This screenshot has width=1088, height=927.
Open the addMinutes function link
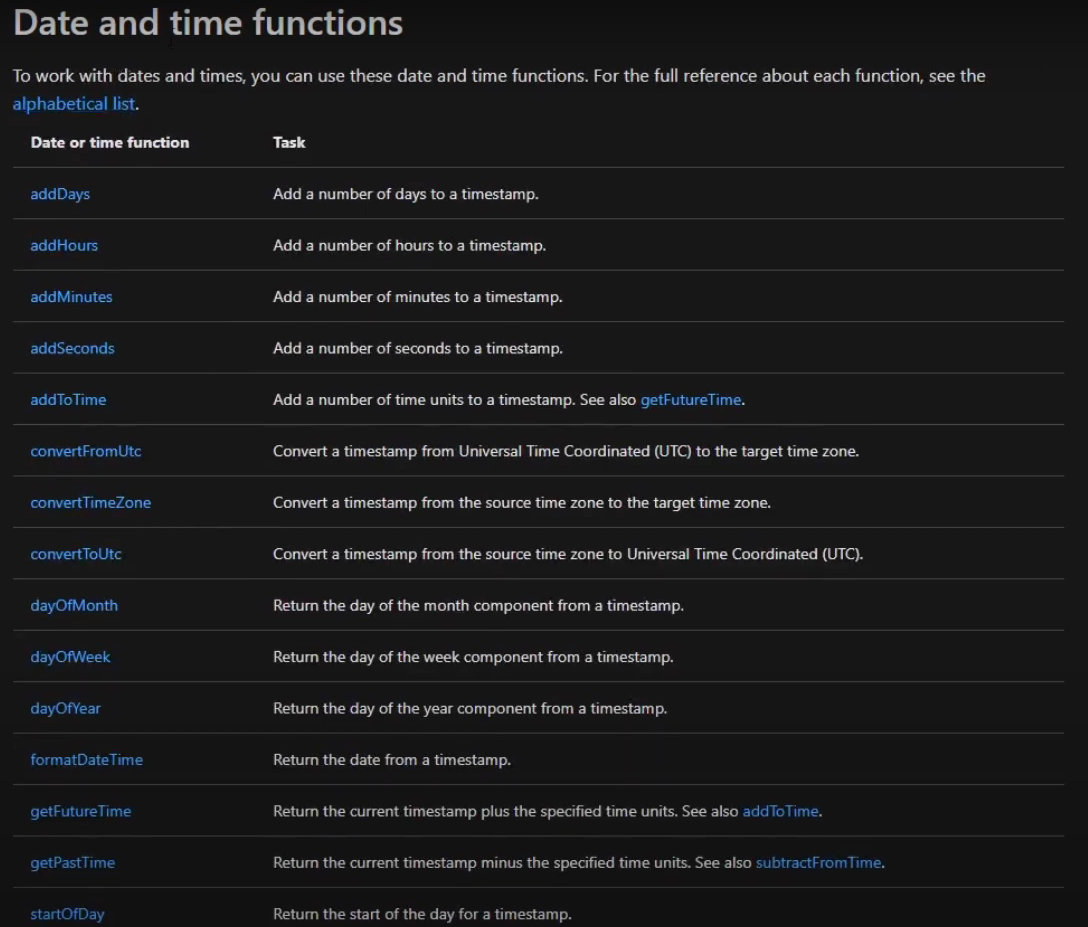[x=71, y=297]
